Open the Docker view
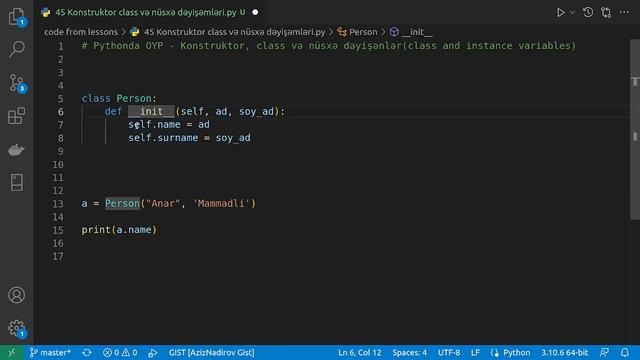The height and width of the screenshot is (360, 640). pyautogui.click(x=16, y=149)
